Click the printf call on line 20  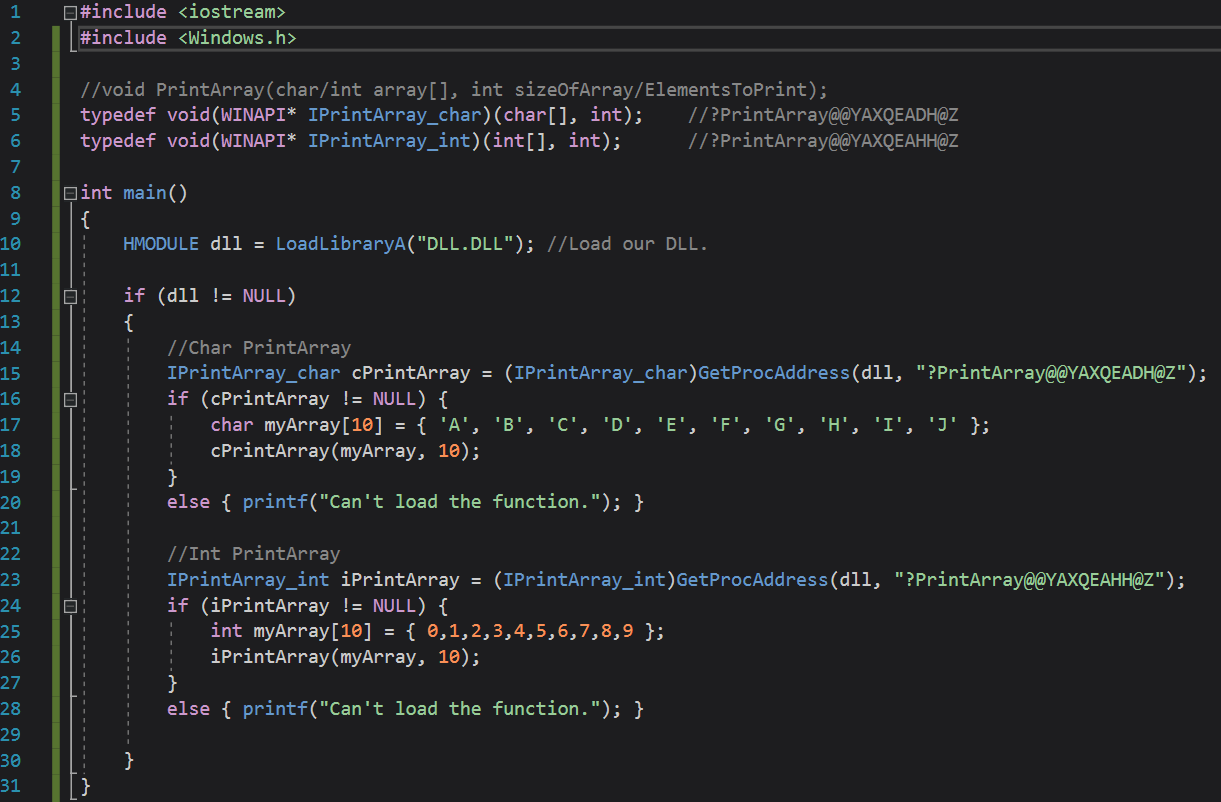click(x=270, y=502)
